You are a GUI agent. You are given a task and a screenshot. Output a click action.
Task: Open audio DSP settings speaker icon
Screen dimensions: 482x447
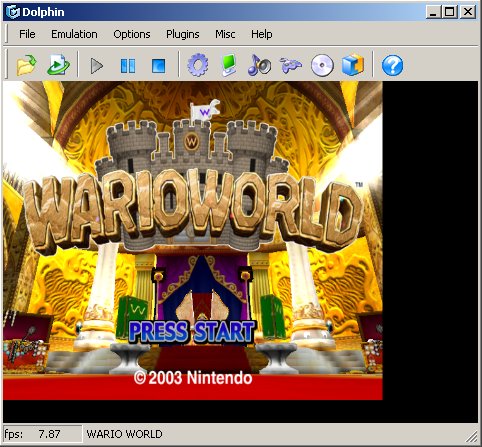click(x=259, y=65)
